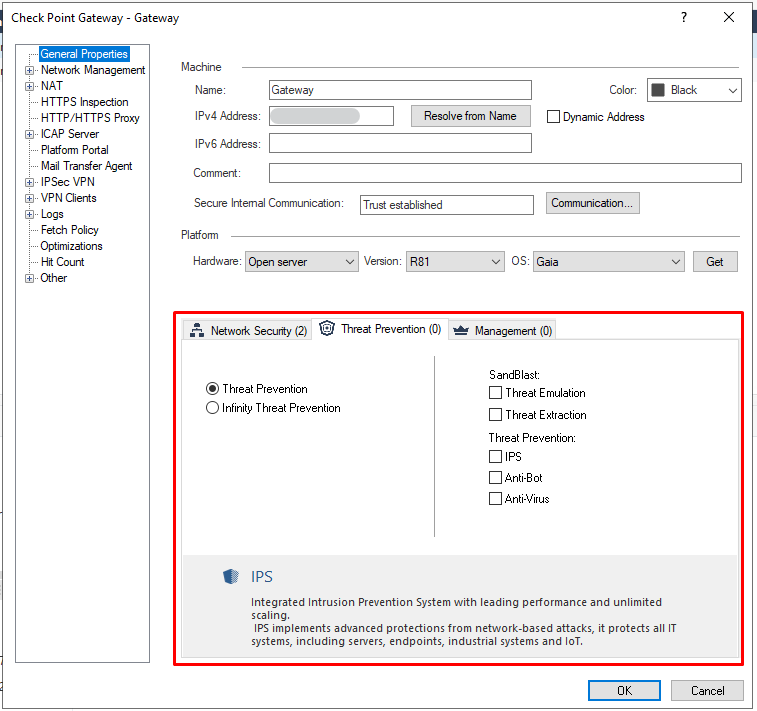Open the Hardware dropdown
Image resolution: width=757 pixels, height=711 pixels.
(301, 262)
